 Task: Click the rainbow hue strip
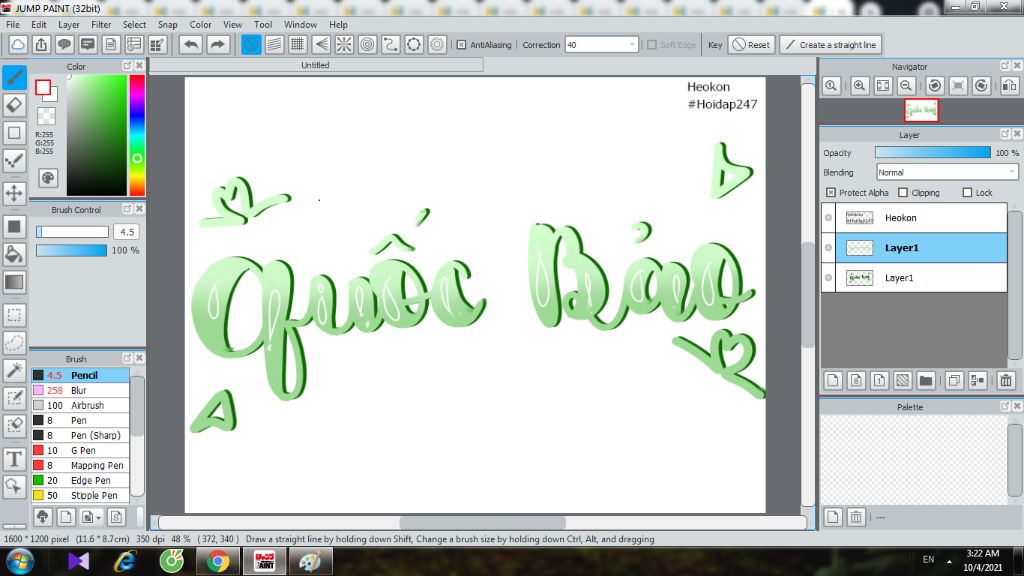(136, 135)
